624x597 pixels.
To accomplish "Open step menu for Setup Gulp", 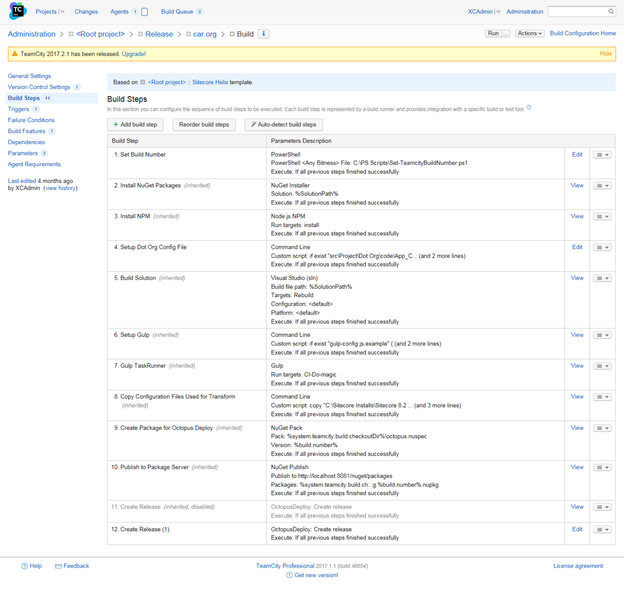I will (602, 335).
